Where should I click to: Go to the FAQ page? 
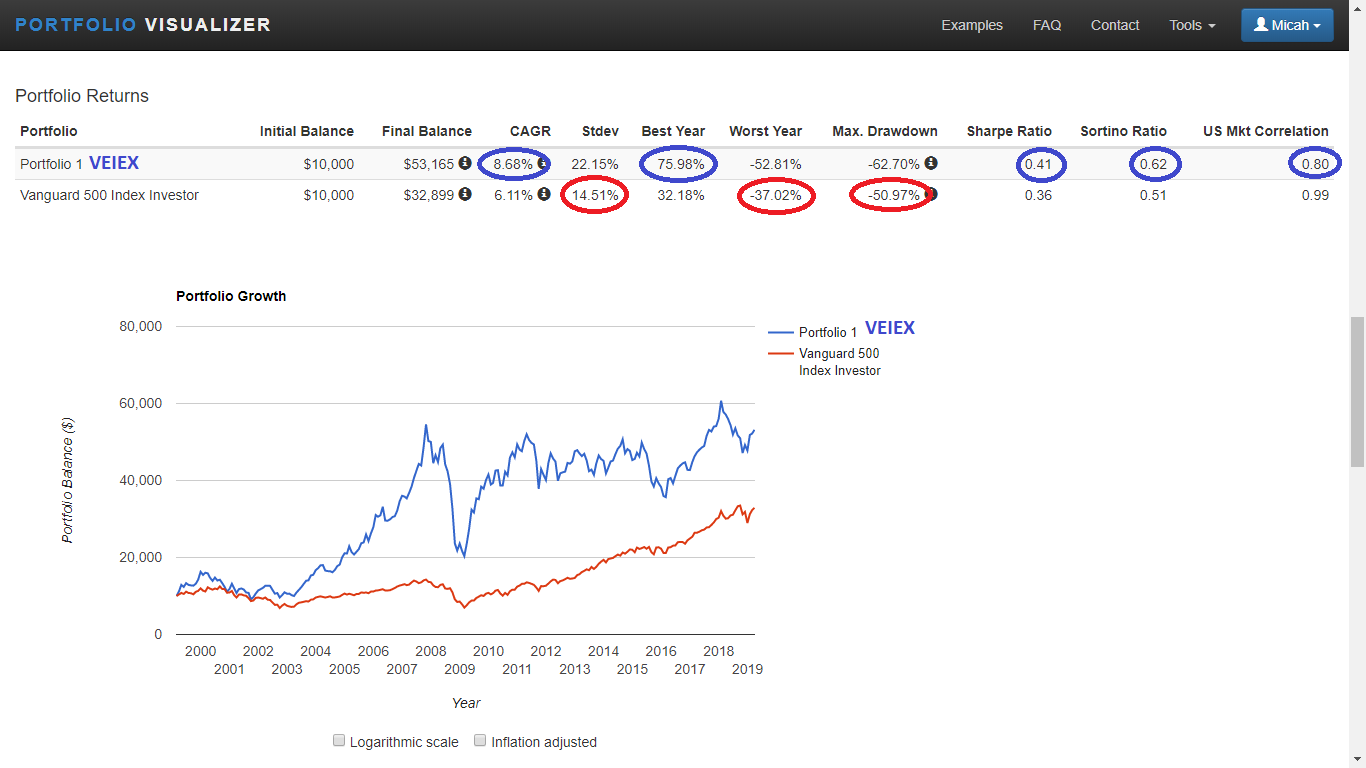tap(1047, 25)
